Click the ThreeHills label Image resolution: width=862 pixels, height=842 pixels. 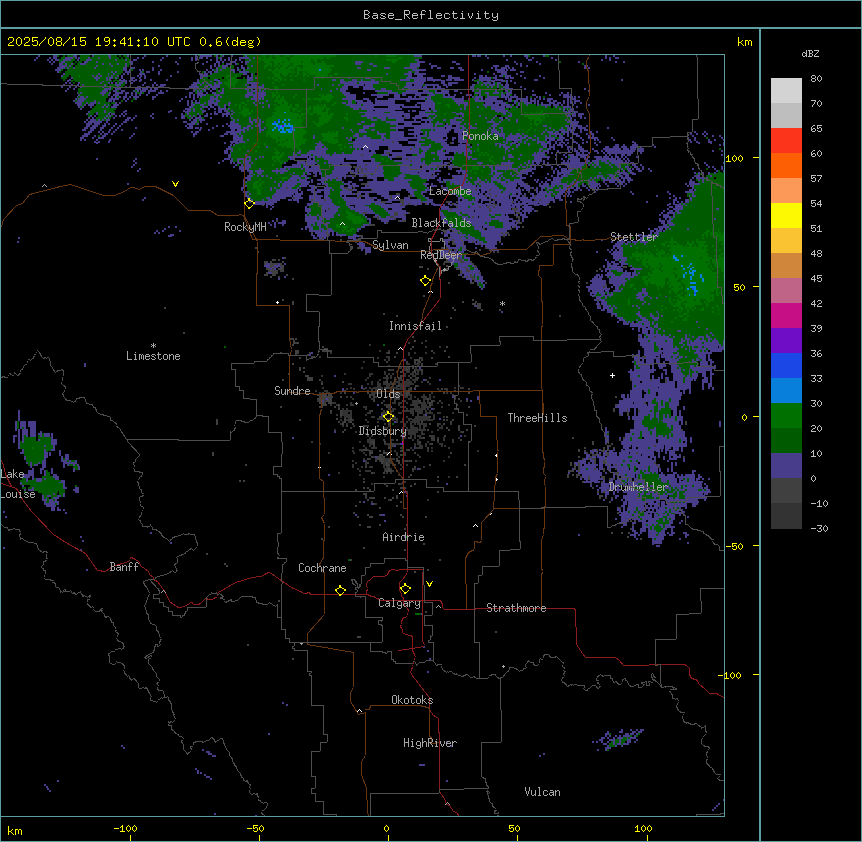click(x=537, y=418)
